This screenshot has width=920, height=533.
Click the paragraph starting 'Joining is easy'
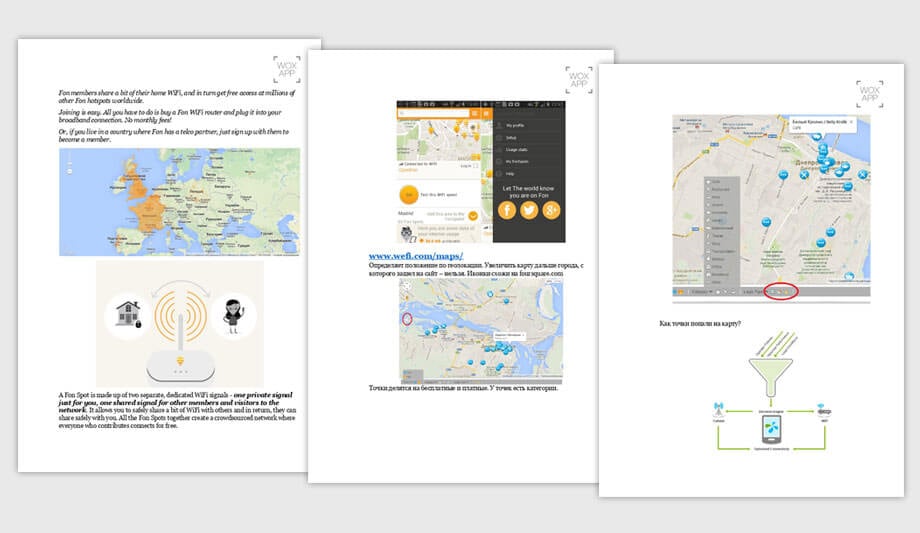(x=170, y=116)
